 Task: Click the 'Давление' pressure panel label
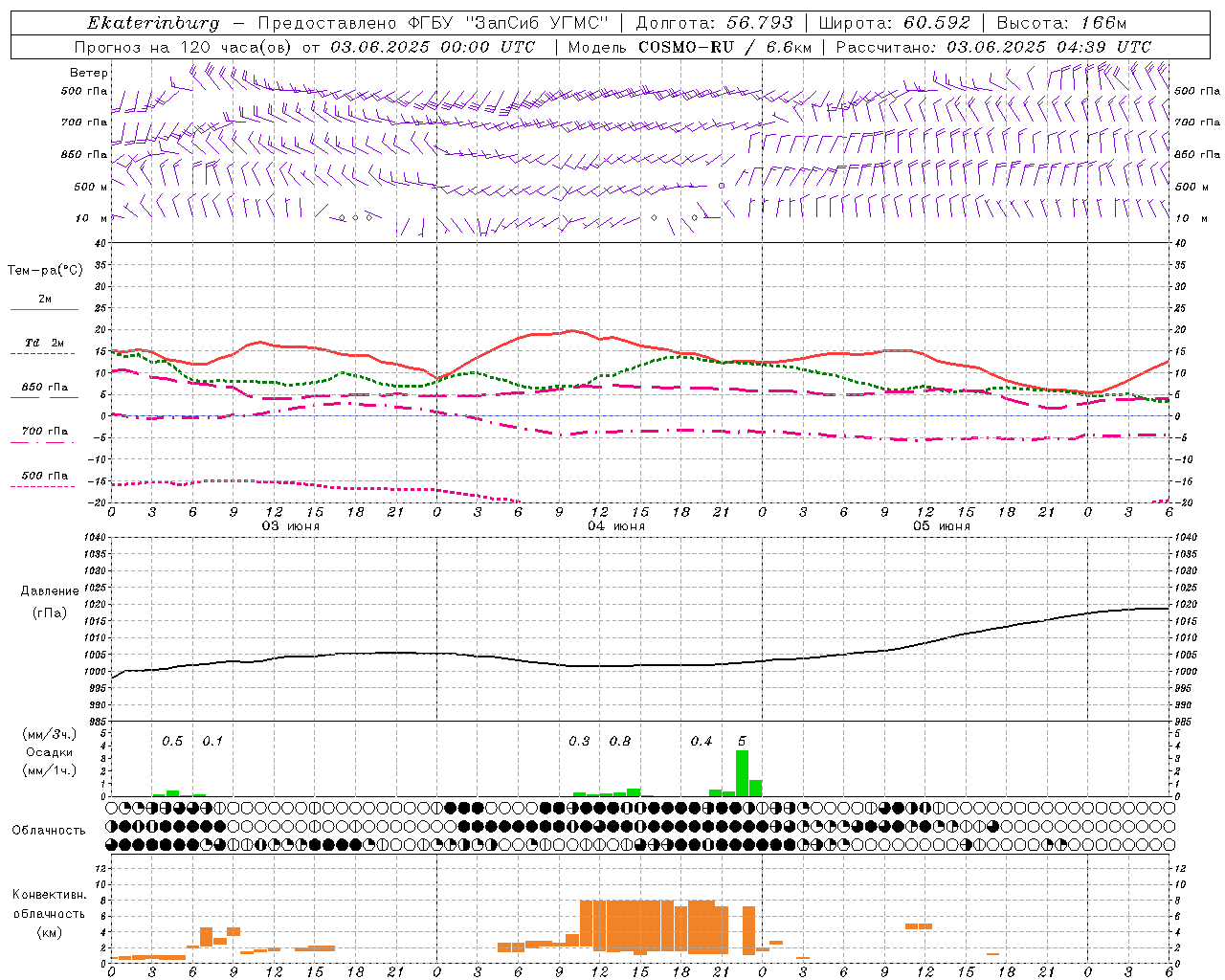click(49, 591)
